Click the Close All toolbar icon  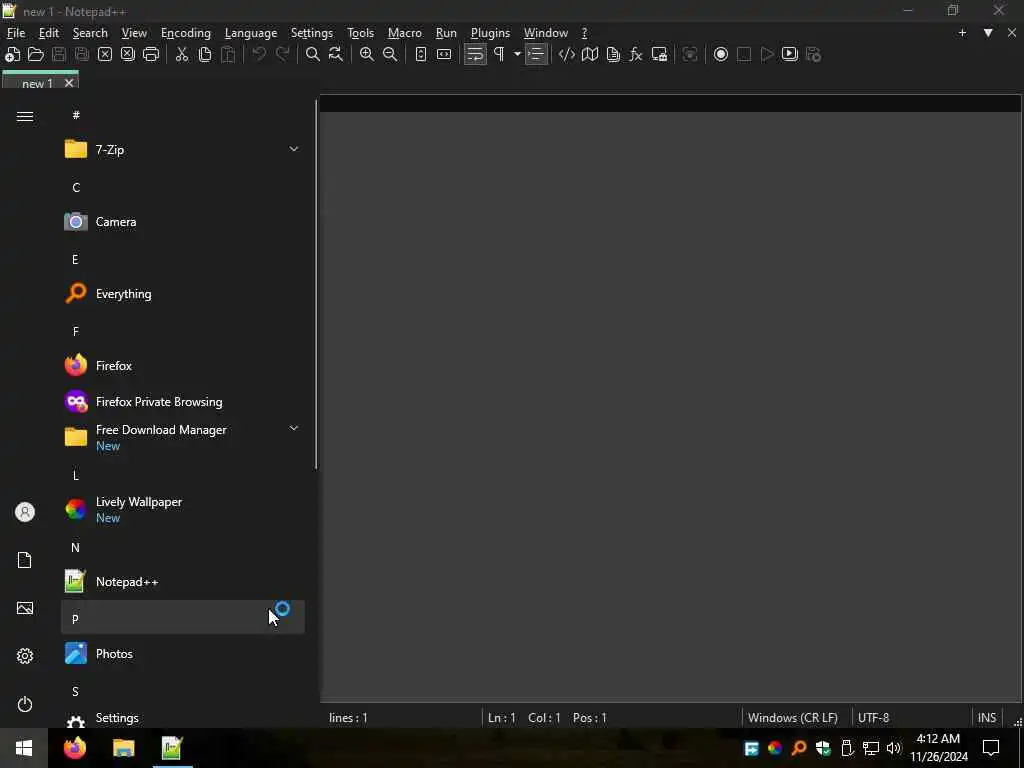click(x=127, y=55)
